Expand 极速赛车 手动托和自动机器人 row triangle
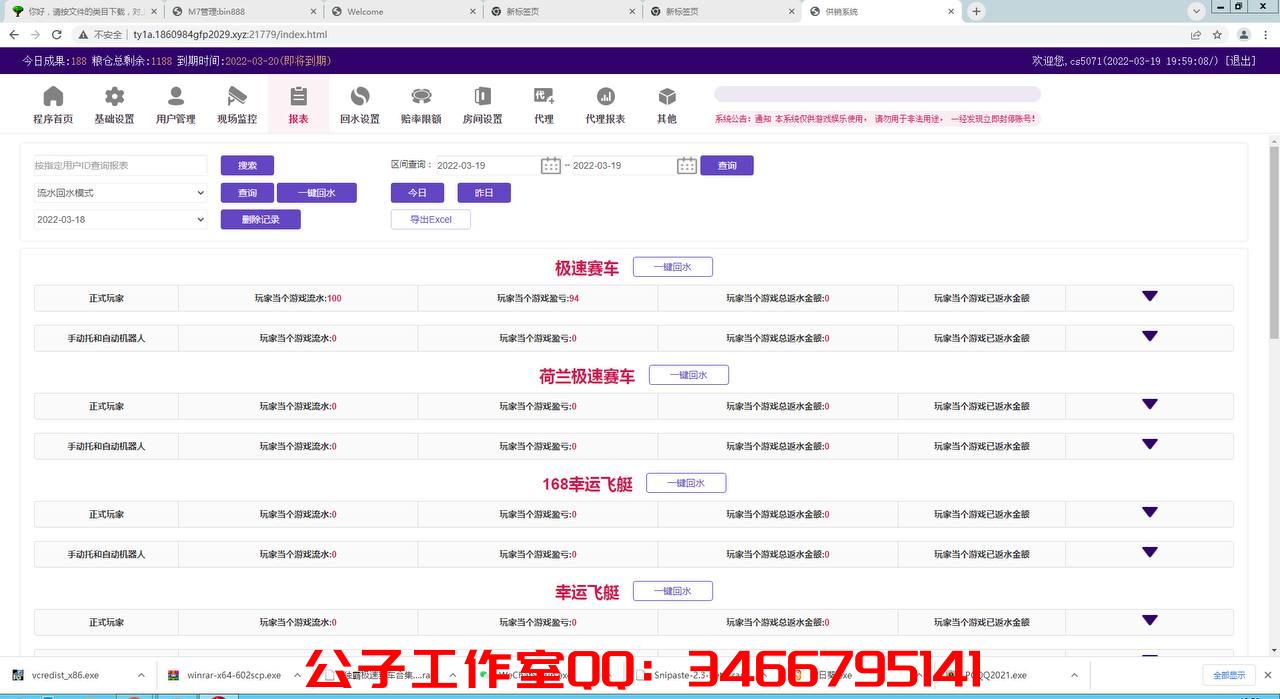 pos(1150,336)
